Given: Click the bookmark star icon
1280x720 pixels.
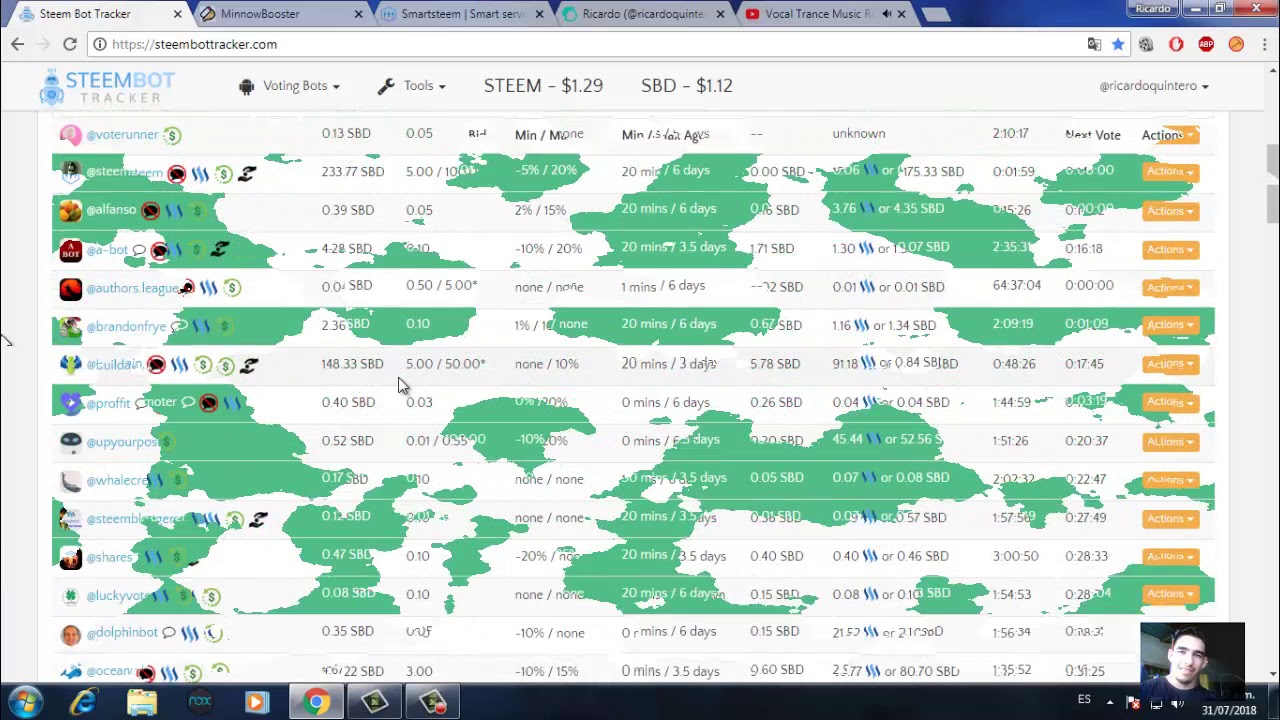Looking at the screenshot, I should click(1118, 44).
